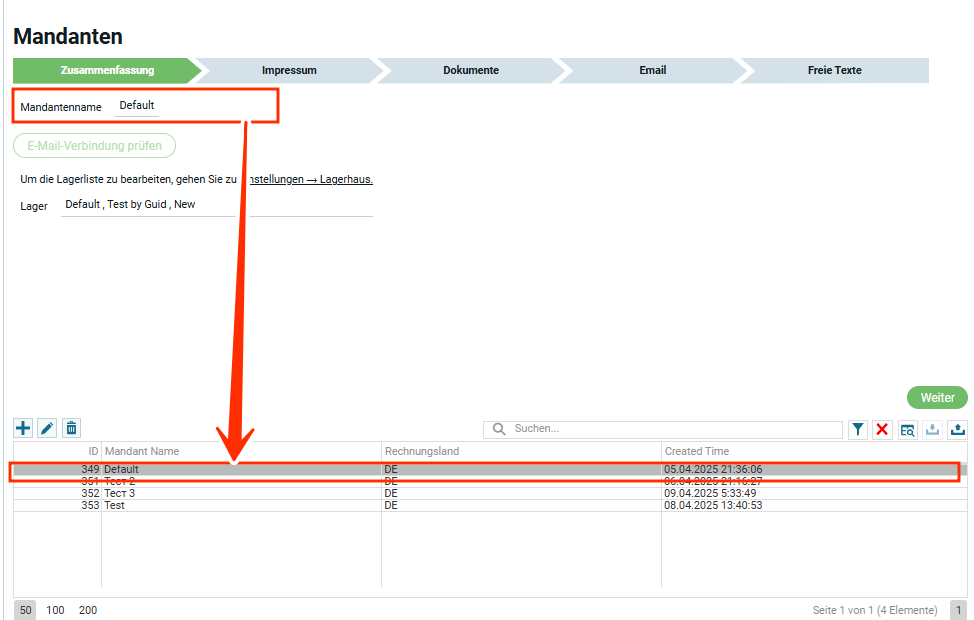
Task: Set page size to 100
Action: [x=56, y=610]
